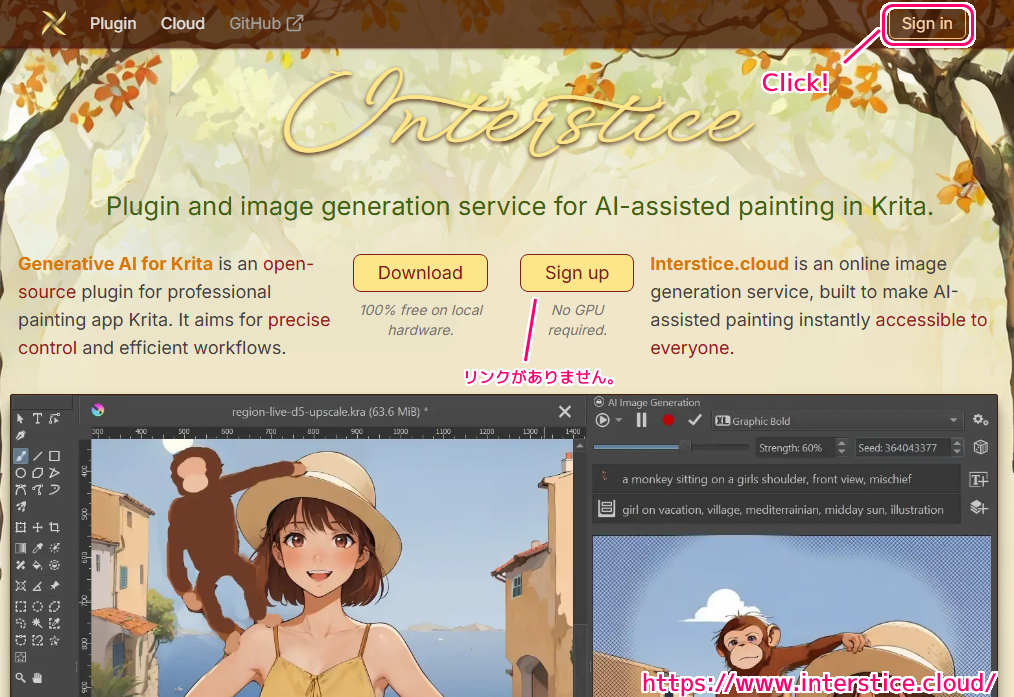The image size is (1014, 697).
Task: Adjust the Strength slider handle
Action: coord(685,447)
